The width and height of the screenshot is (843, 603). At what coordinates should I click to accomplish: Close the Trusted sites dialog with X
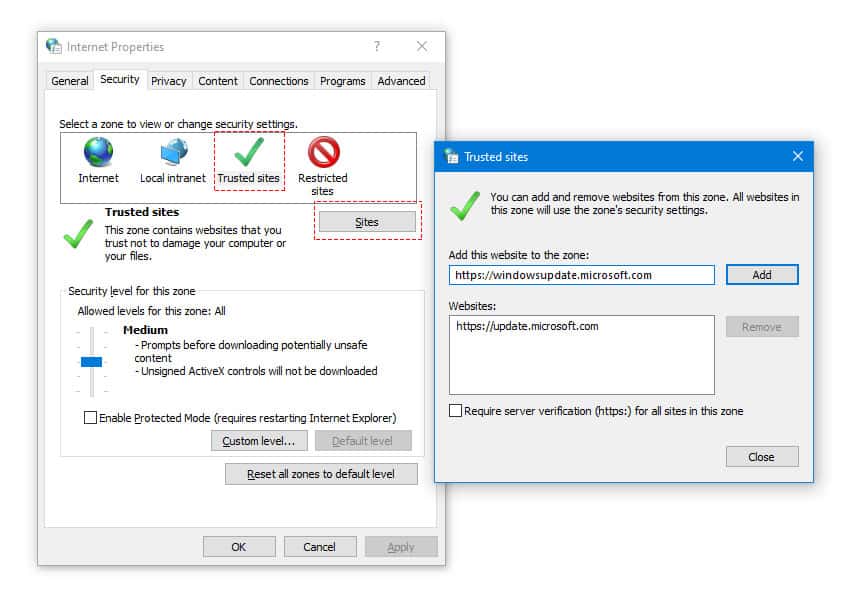pyautogui.click(x=798, y=156)
